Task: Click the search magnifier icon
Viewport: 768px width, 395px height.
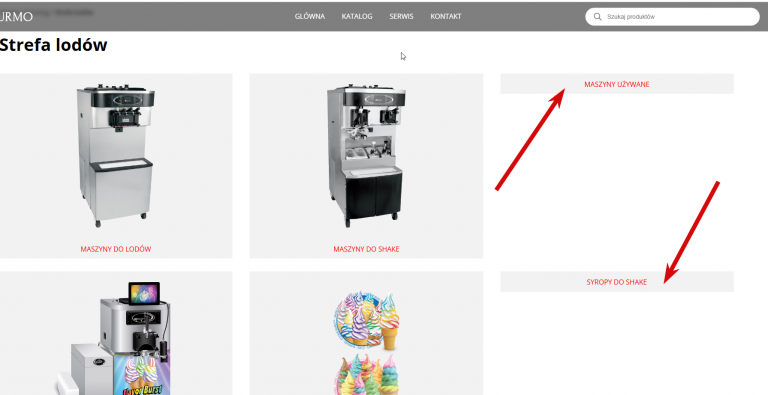Action: (597, 17)
